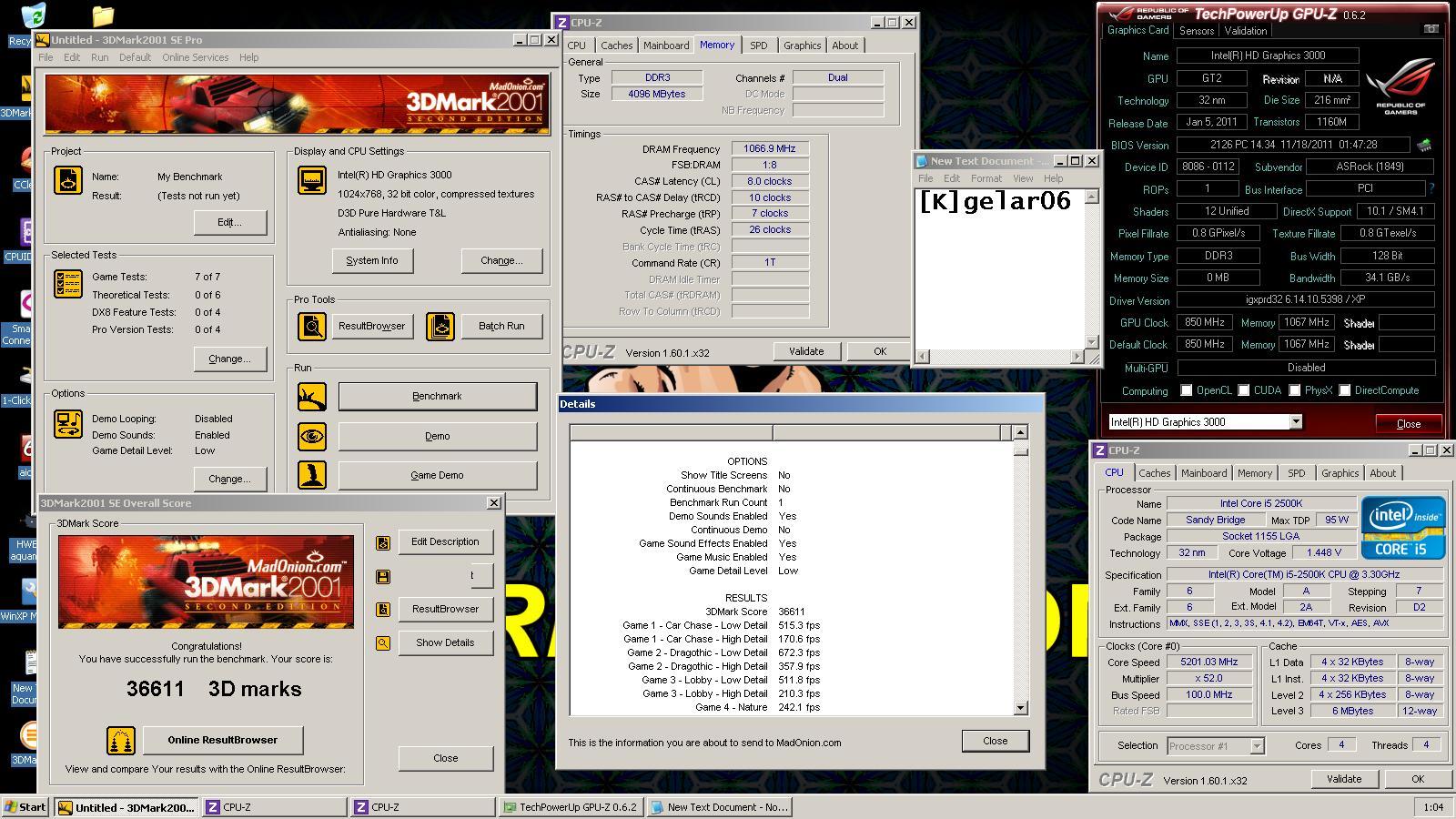1456x819 pixels.
Task: Click the Bus Interface question mark in GPU-Z
Action: [1431, 189]
